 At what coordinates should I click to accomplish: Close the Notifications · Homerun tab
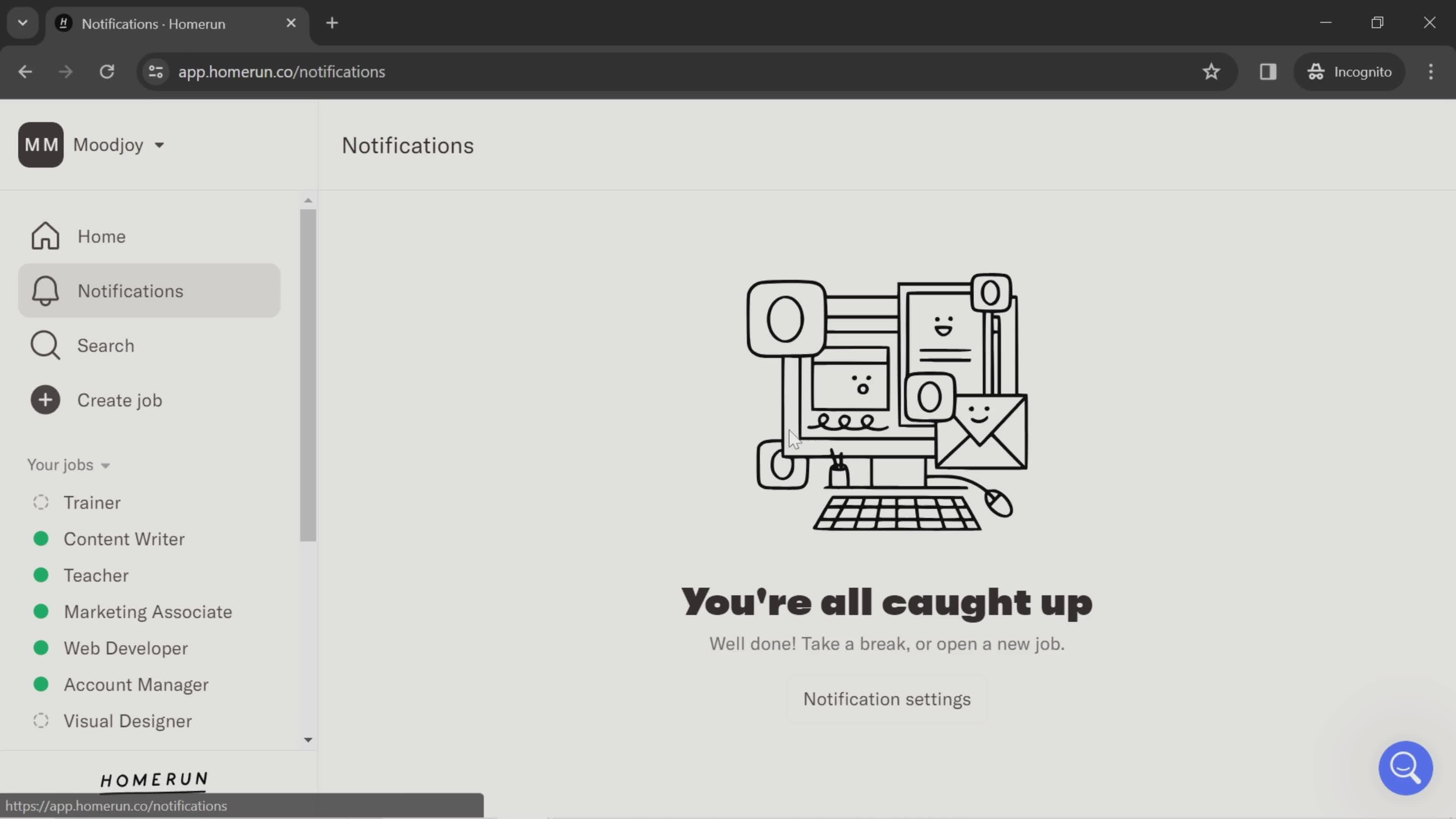point(291,23)
